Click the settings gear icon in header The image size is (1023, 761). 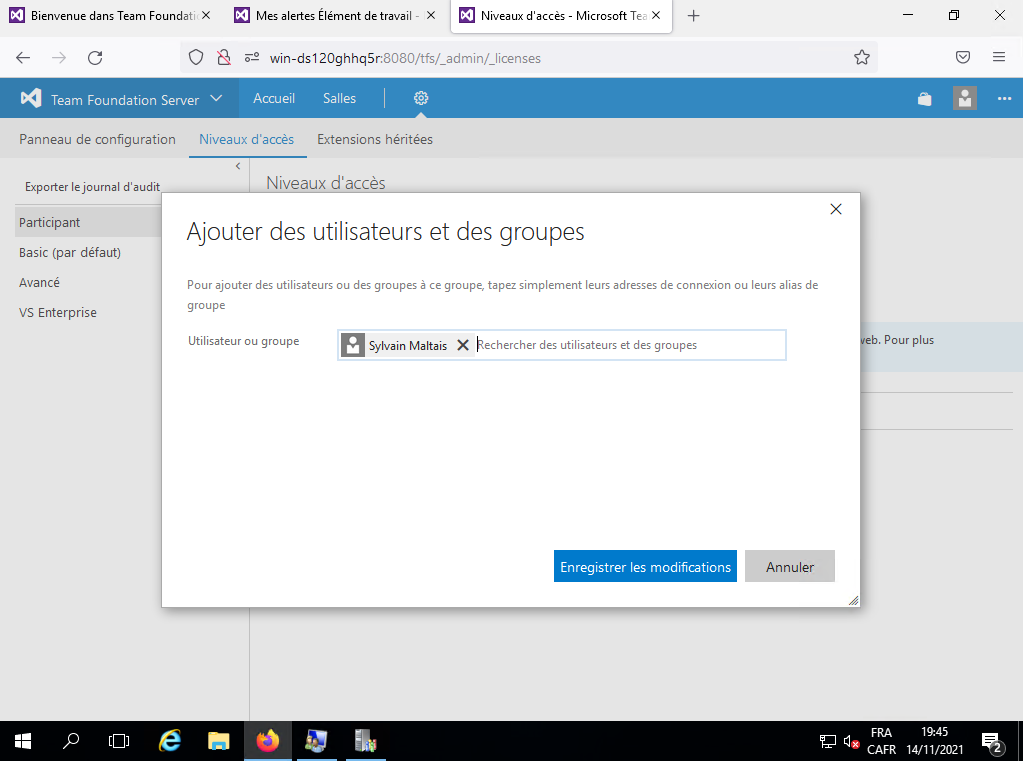coord(421,98)
